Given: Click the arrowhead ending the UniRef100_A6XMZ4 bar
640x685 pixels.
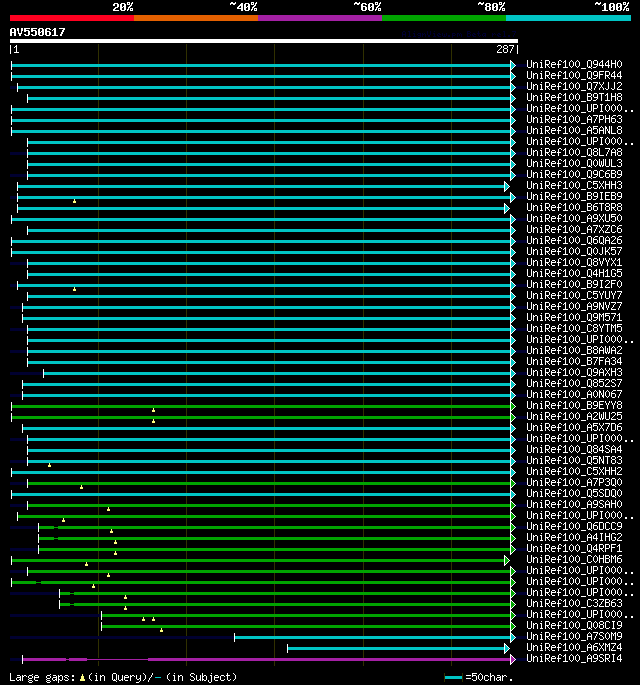Looking at the screenshot, I should pyautogui.click(x=507, y=648).
